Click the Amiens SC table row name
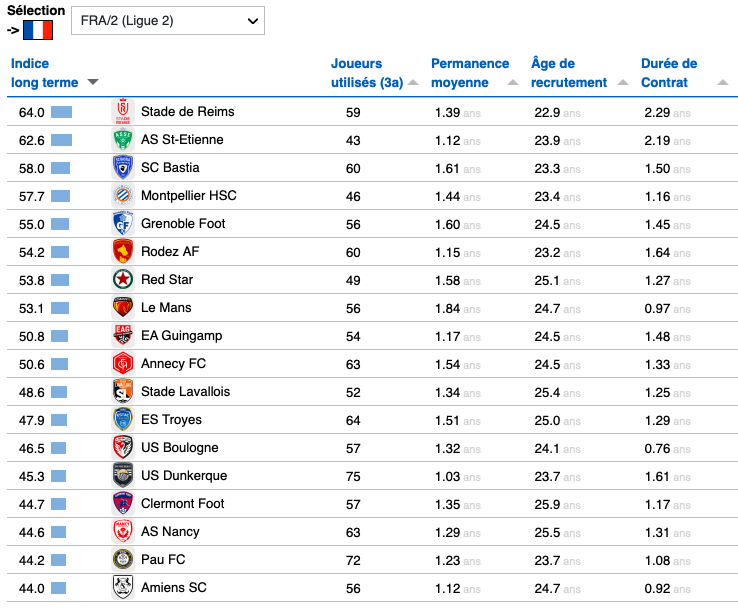This screenshot has height=609, width=738. coord(174,588)
